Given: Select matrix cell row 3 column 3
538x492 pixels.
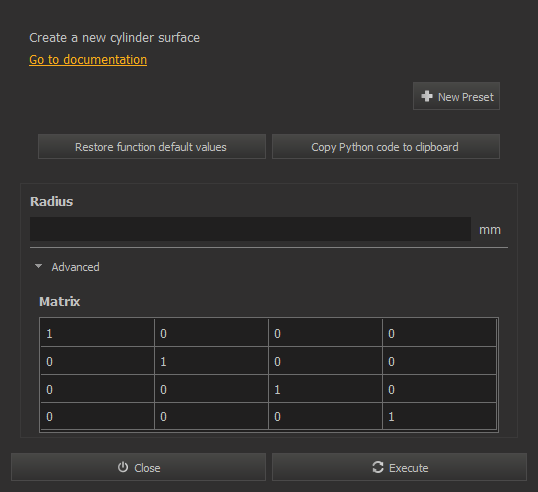Looking at the screenshot, I should (x=325, y=389).
